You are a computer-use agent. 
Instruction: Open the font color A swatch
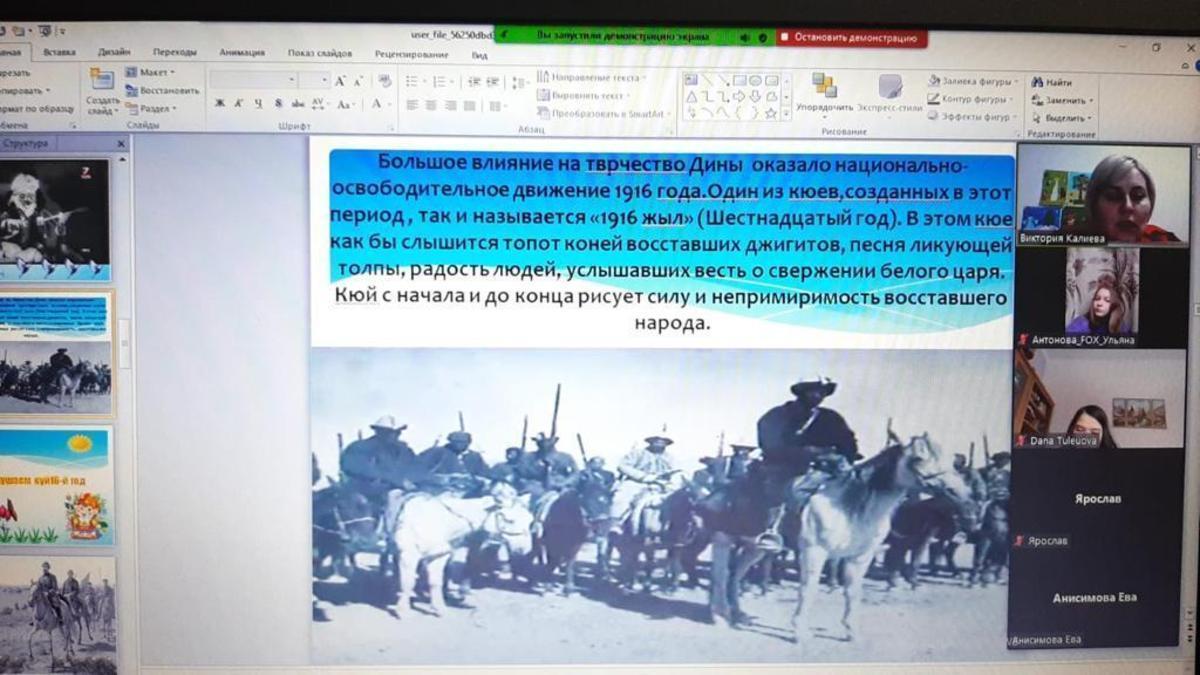click(377, 104)
